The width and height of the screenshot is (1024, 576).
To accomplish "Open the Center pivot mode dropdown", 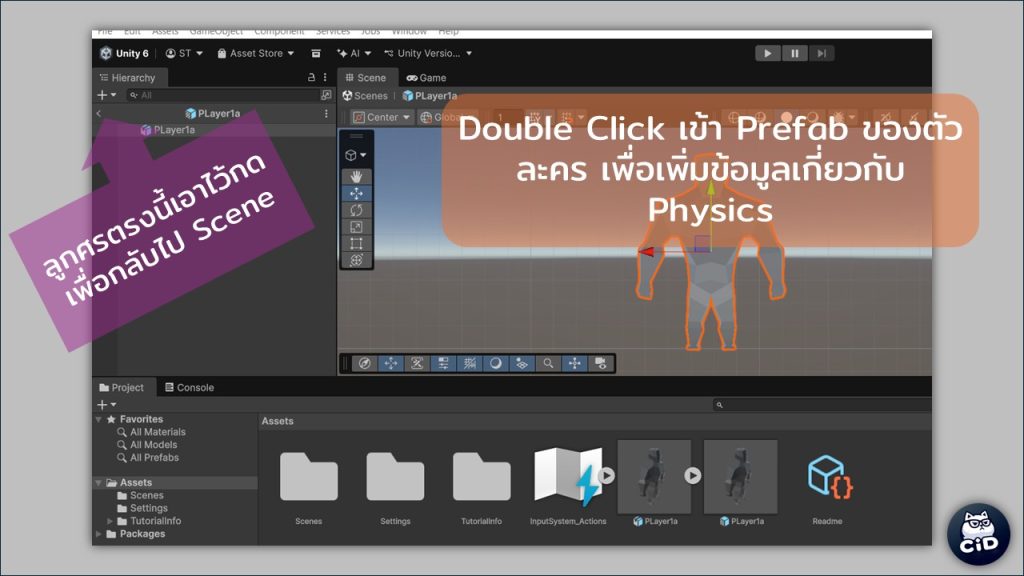I will [381, 117].
